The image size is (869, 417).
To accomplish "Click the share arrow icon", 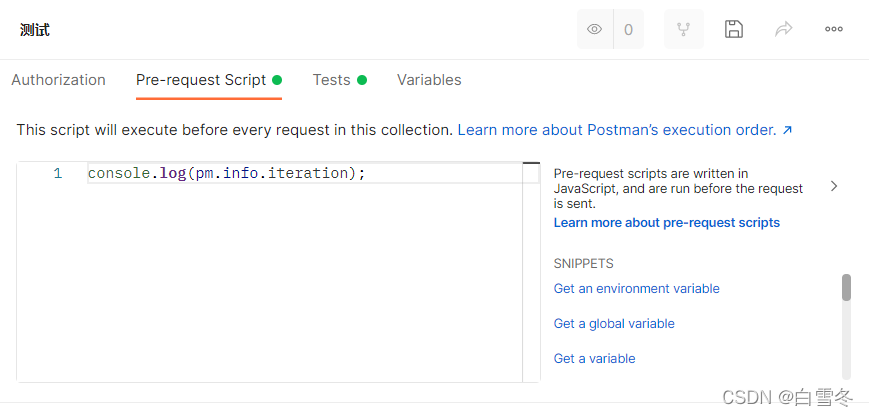I will click(784, 30).
